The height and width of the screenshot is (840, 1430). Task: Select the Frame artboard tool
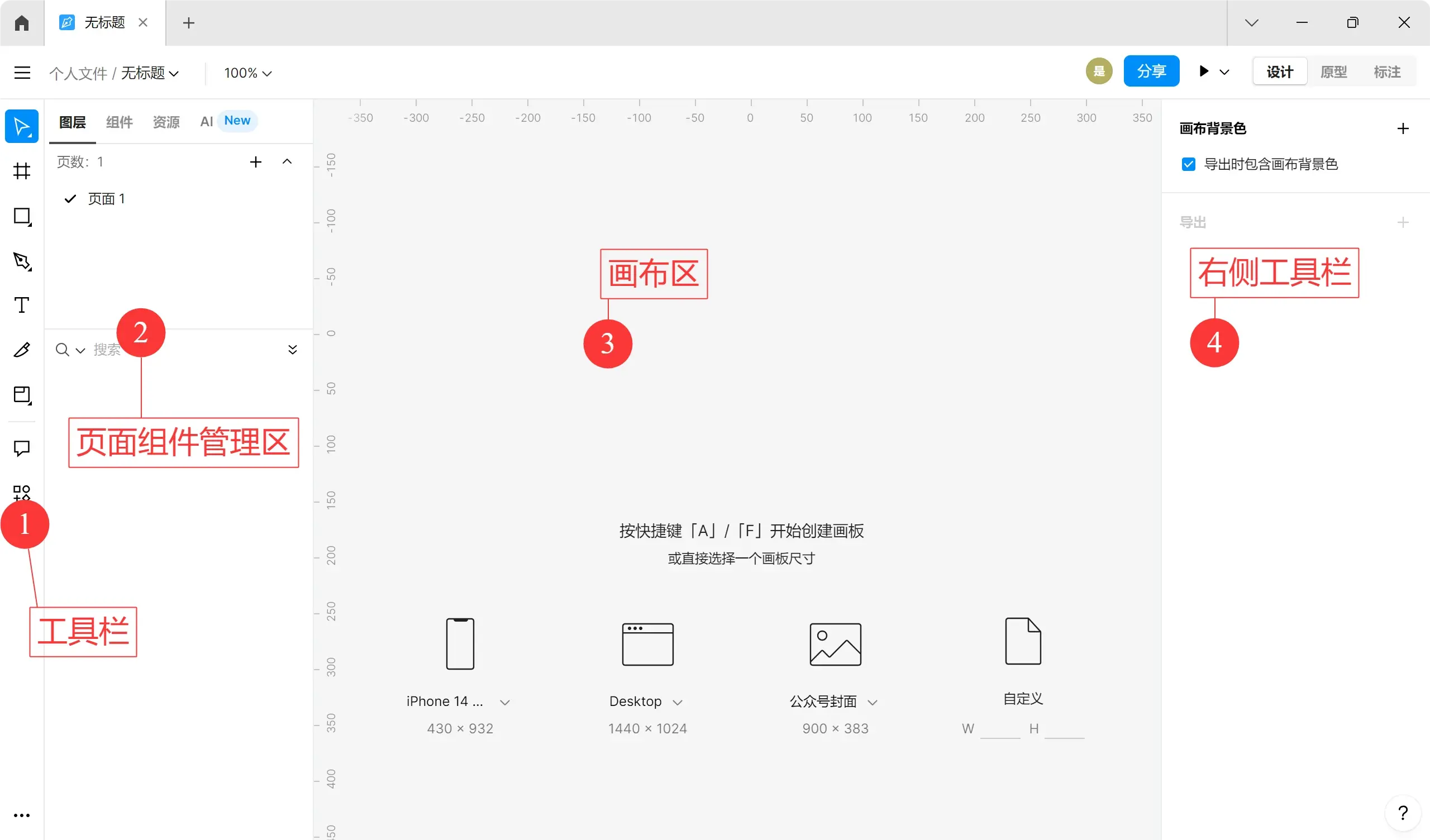point(22,171)
